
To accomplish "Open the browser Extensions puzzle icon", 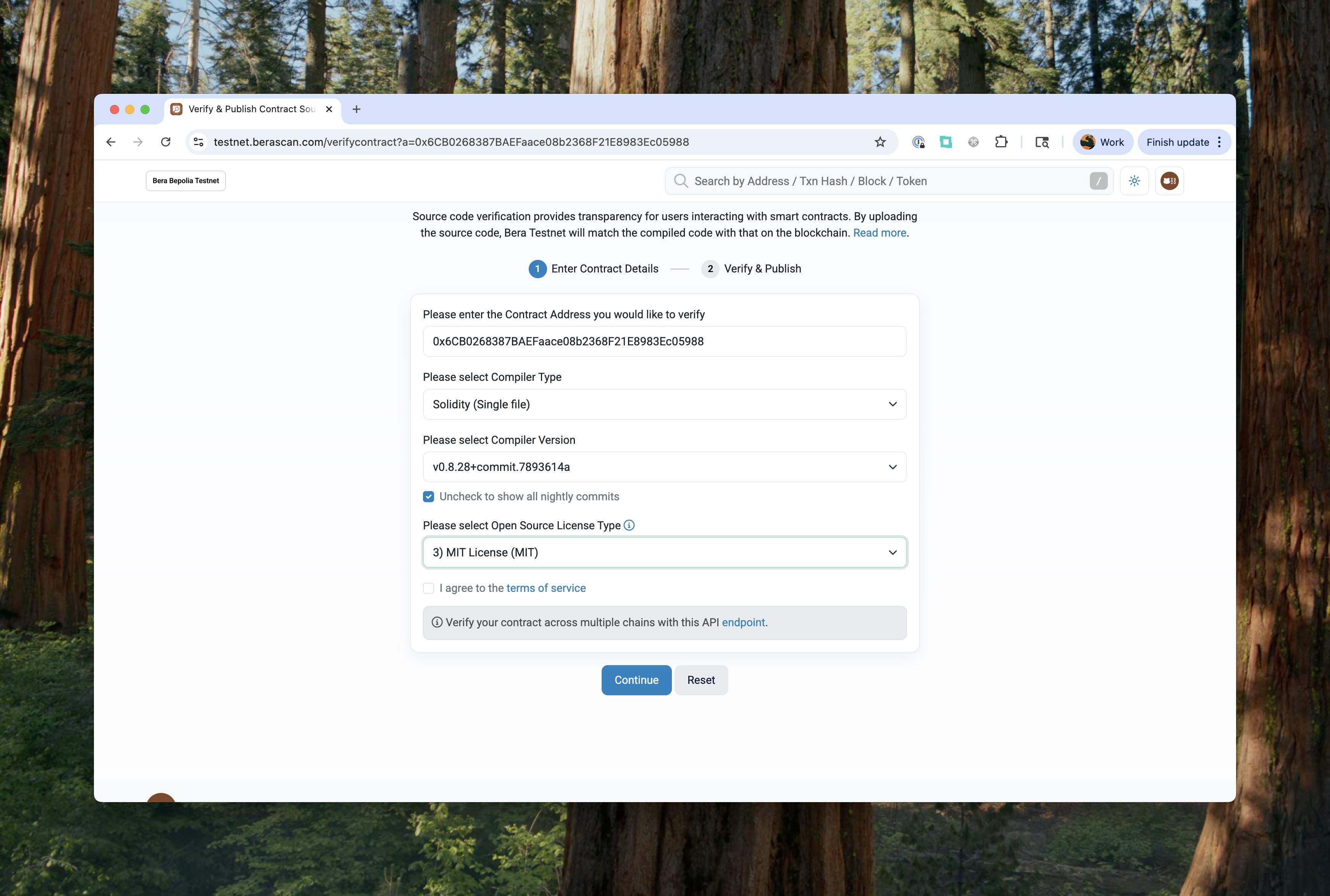I will 1001,142.
